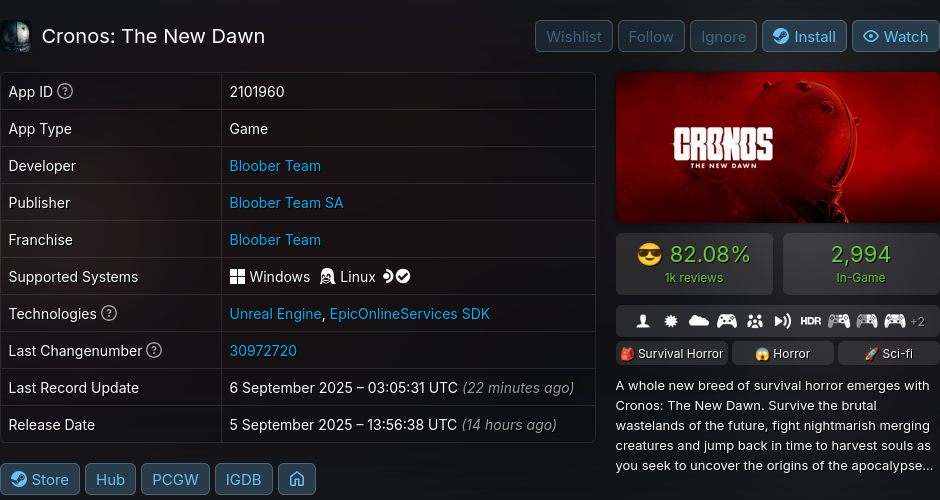Click the Steam Deck logo icon
940x500 pixels.
[388, 276]
